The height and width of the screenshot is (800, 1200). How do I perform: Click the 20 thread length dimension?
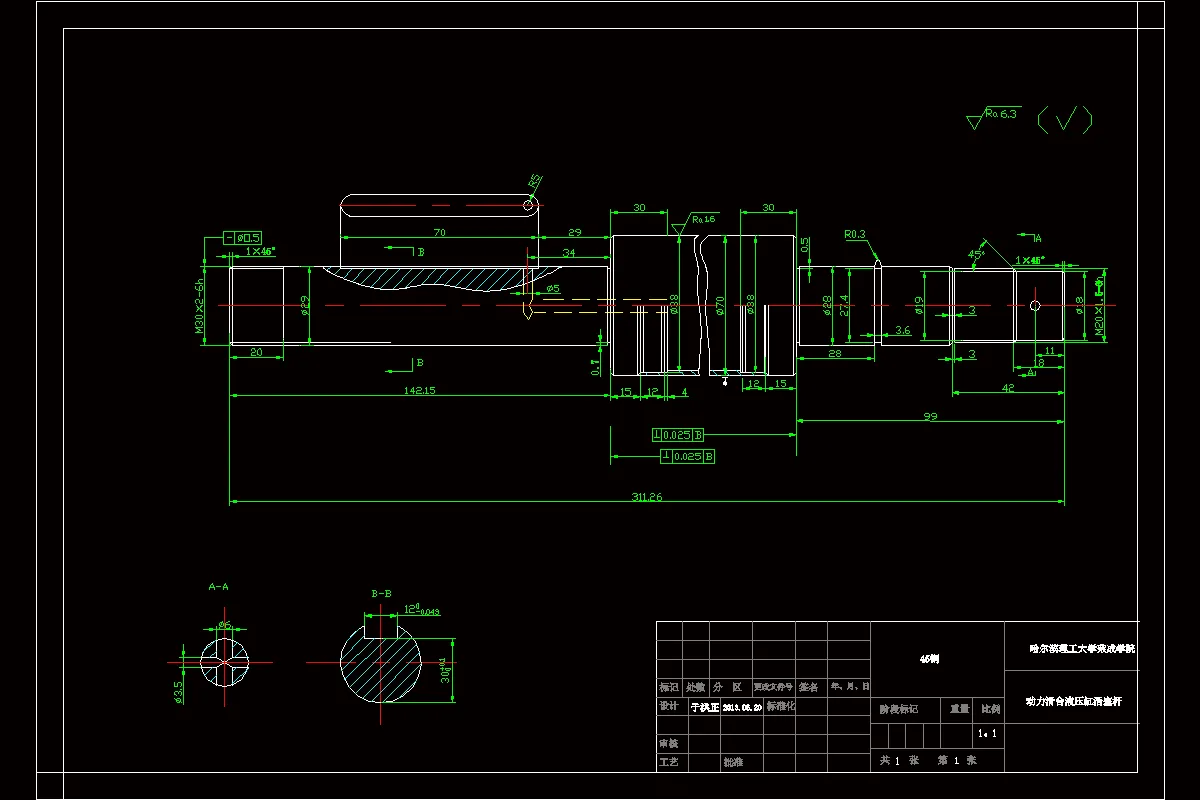[255, 352]
